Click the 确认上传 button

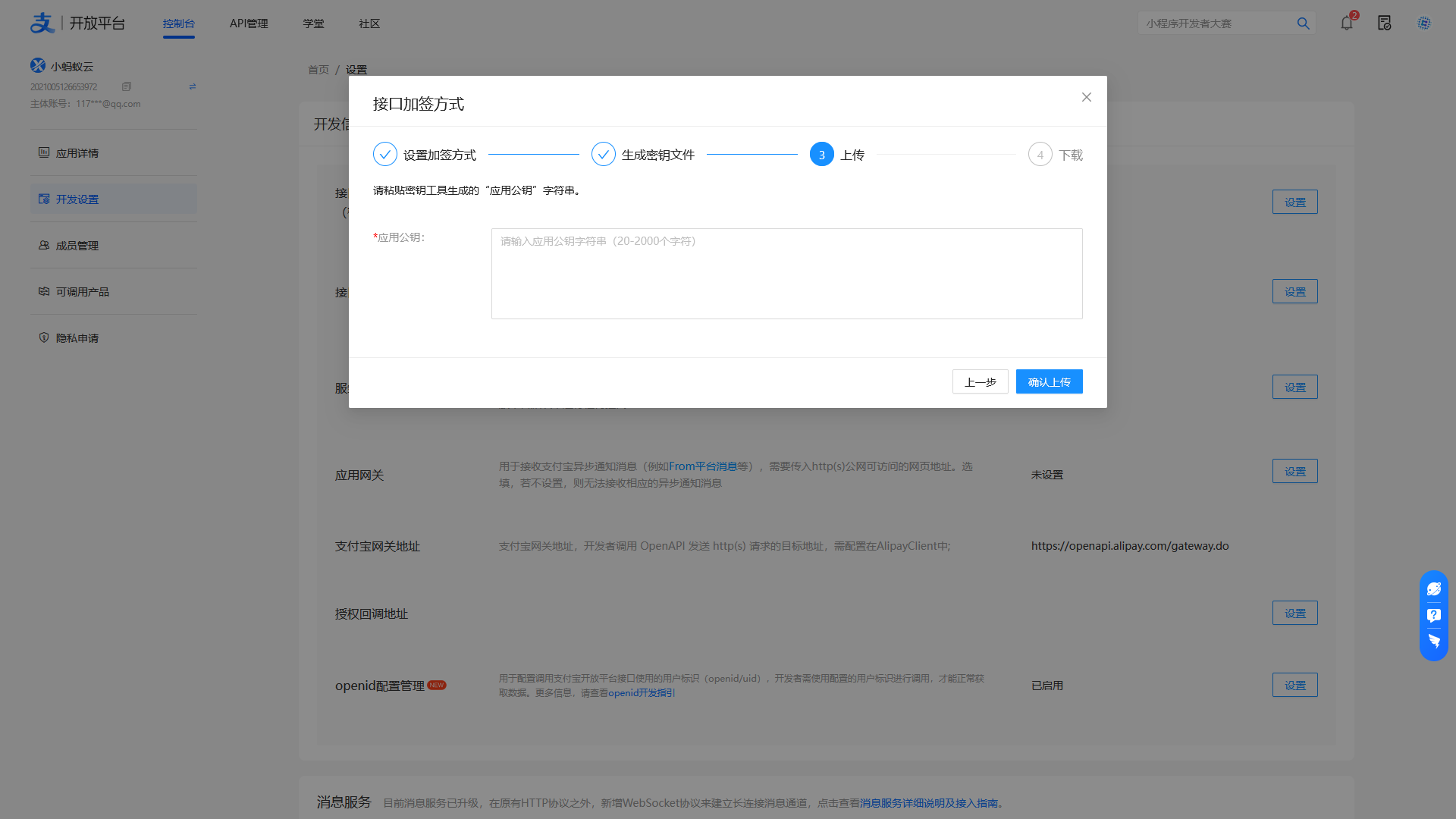click(x=1049, y=381)
